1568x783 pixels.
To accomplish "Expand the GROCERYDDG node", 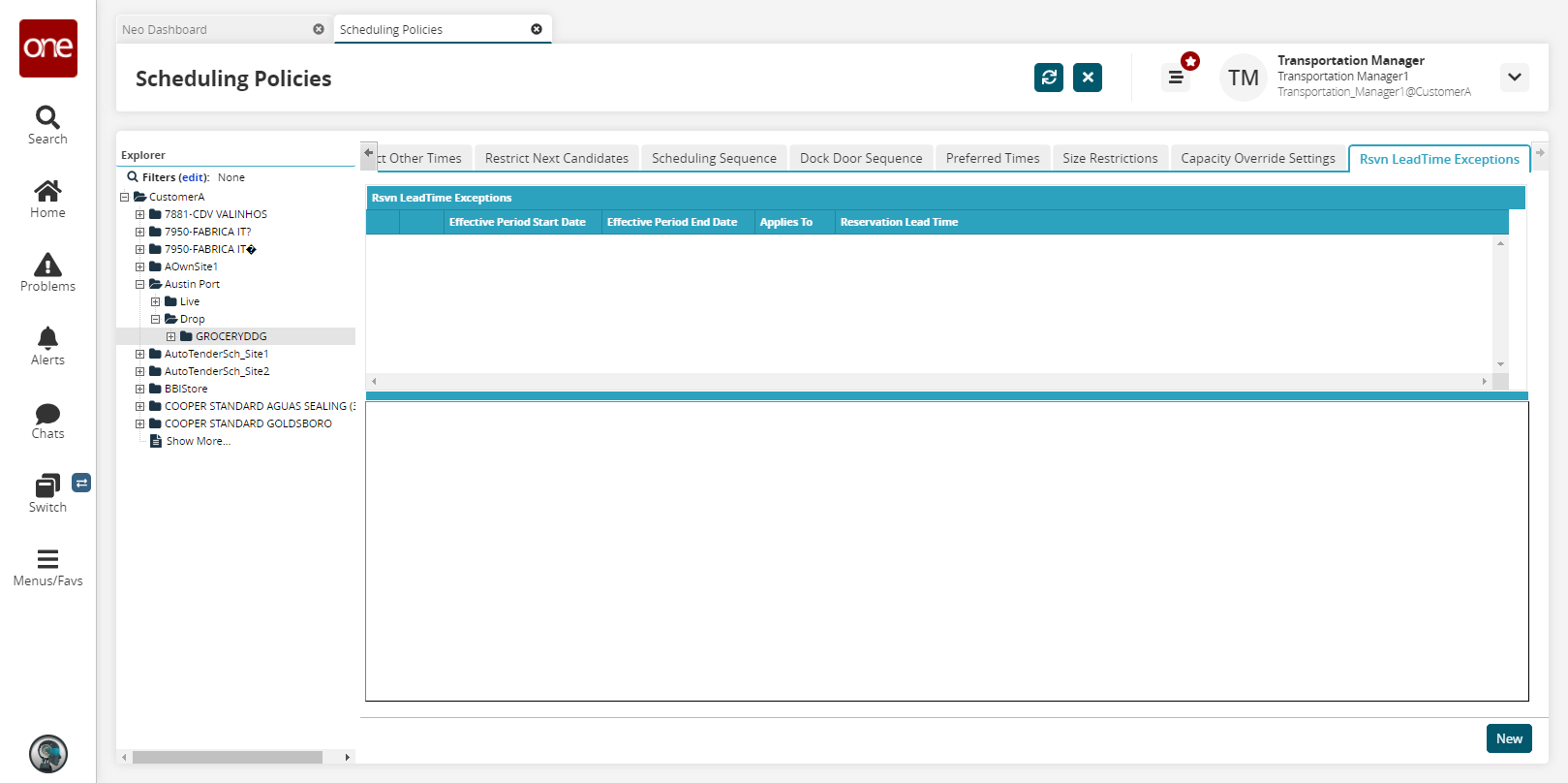I will click(x=170, y=336).
